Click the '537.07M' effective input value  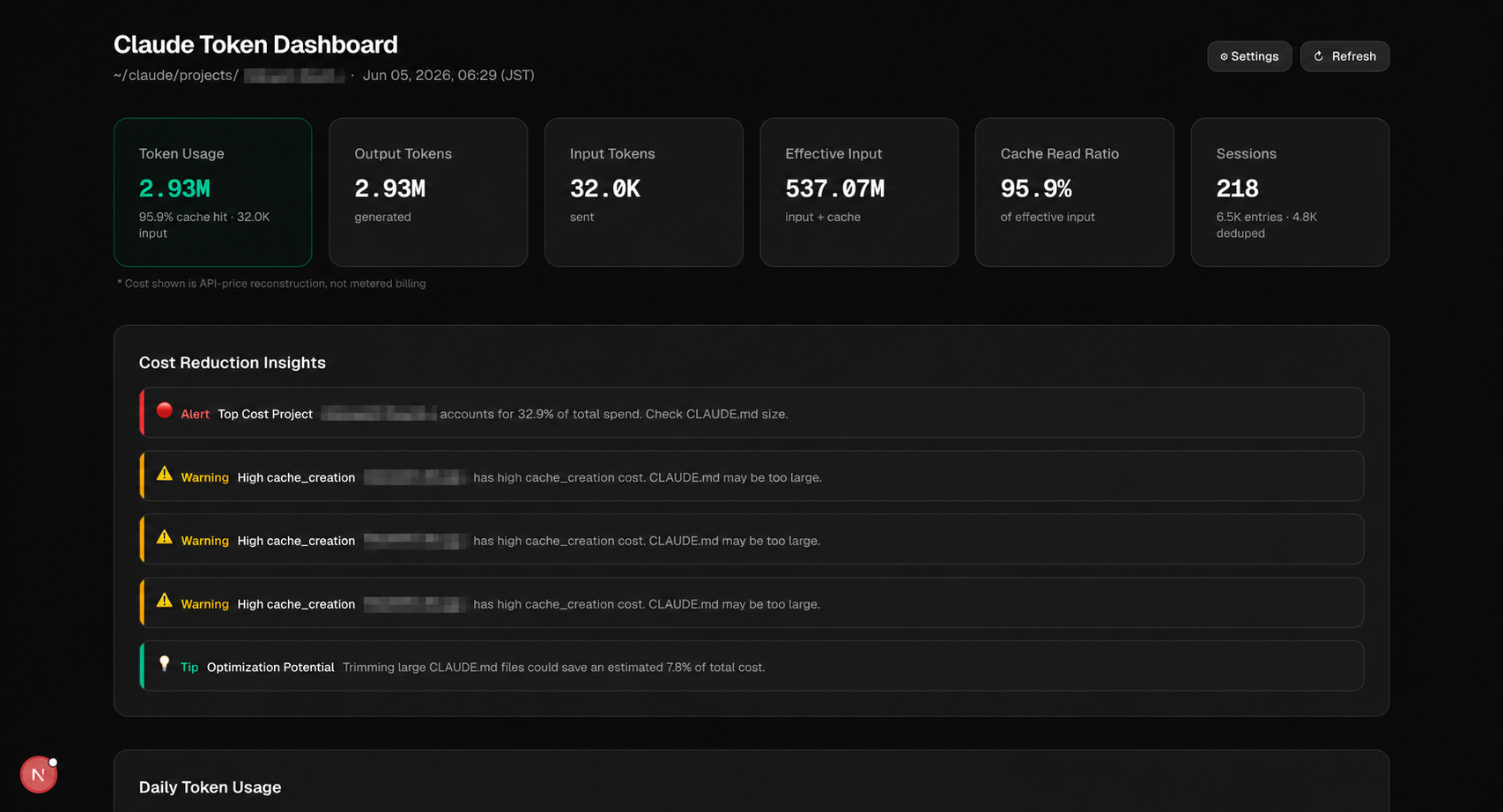(834, 188)
